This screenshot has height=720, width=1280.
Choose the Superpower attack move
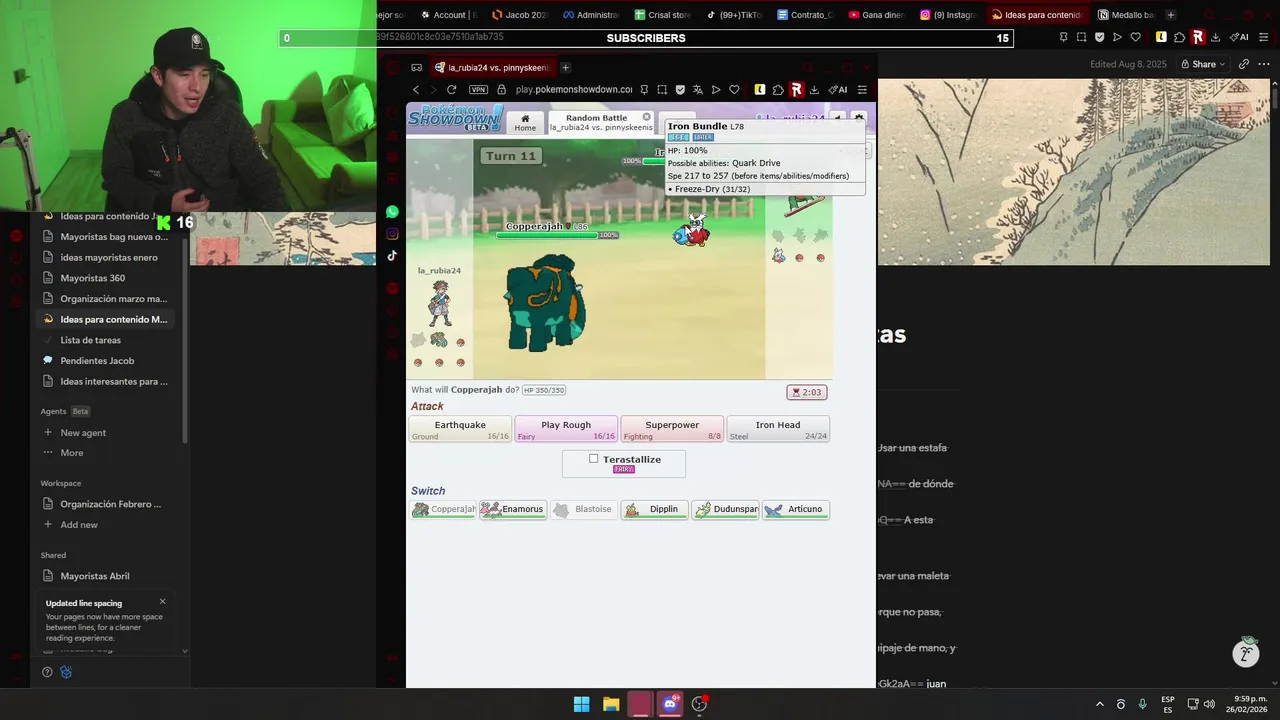672,429
